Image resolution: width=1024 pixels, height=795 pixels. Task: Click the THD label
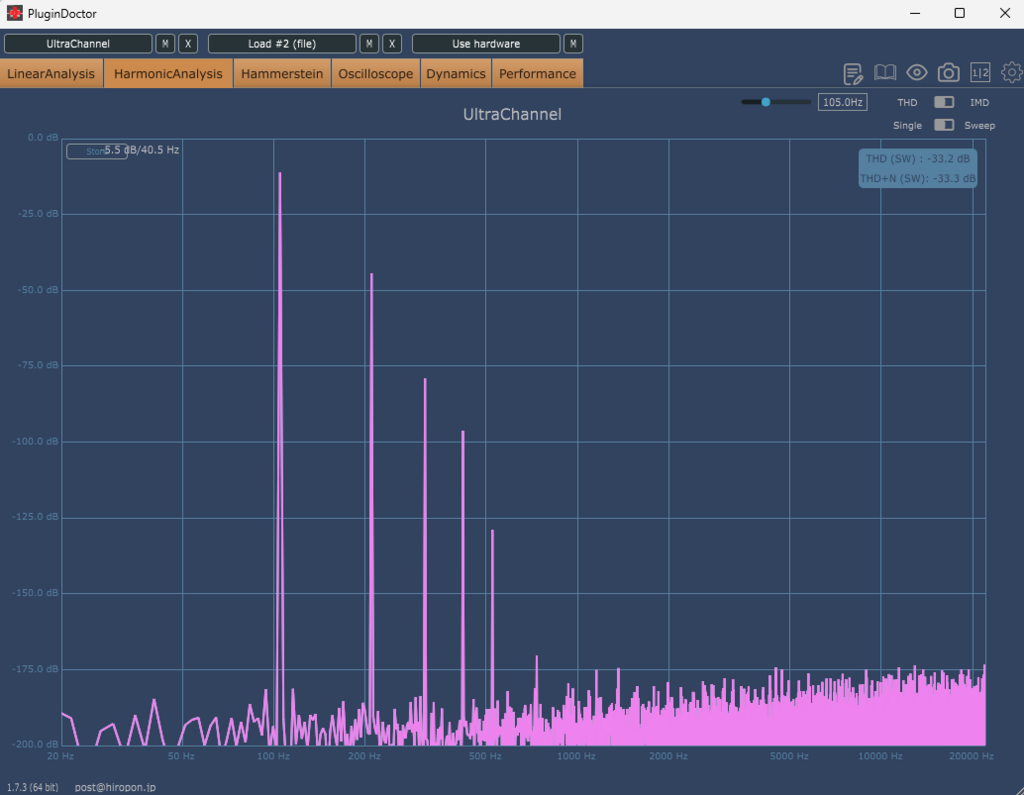[x=907, y=103]
